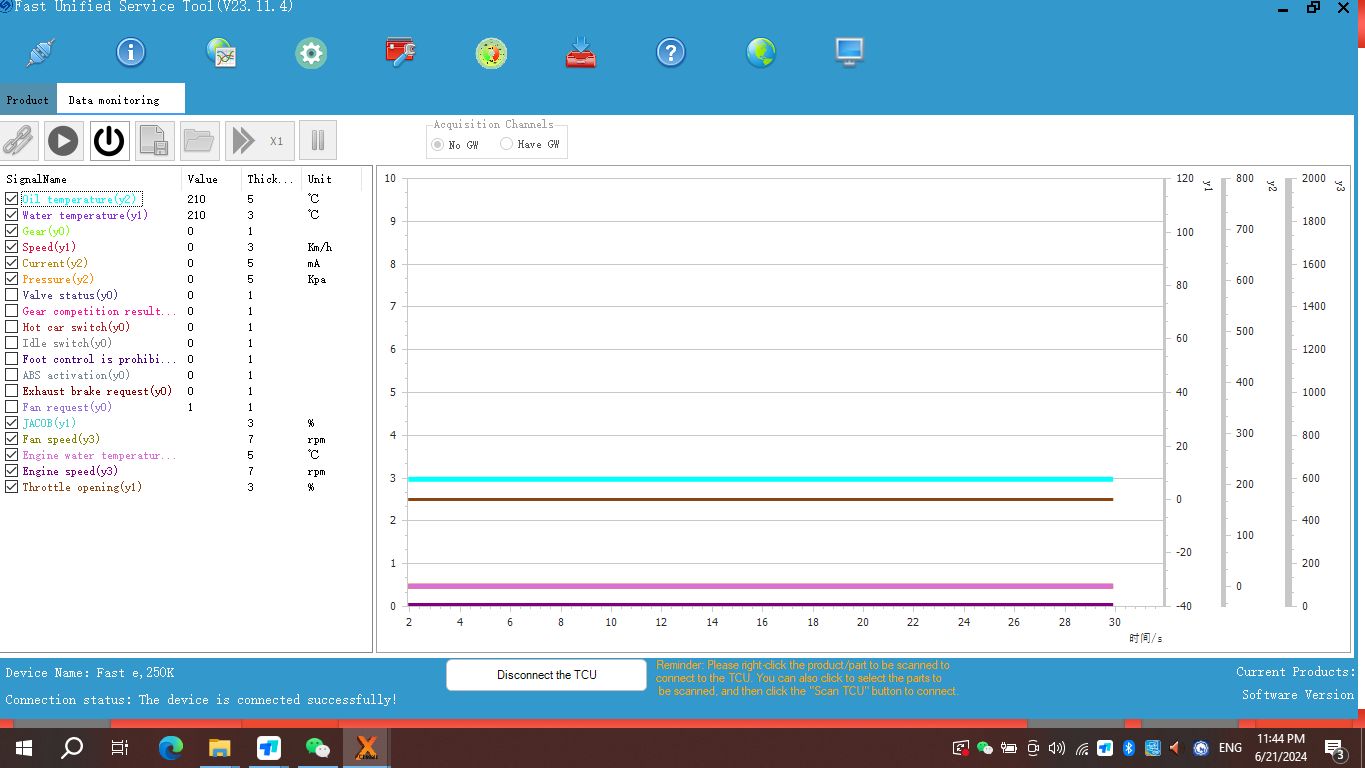1365x768 pixels.
Task: Open the blue information icon
Action: [x=131, y=53]
